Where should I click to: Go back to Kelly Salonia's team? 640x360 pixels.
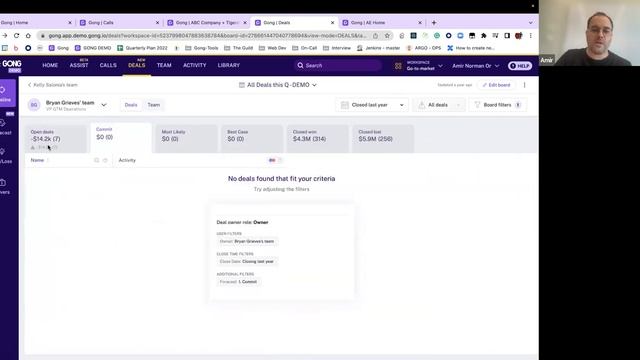pos(53,85)
